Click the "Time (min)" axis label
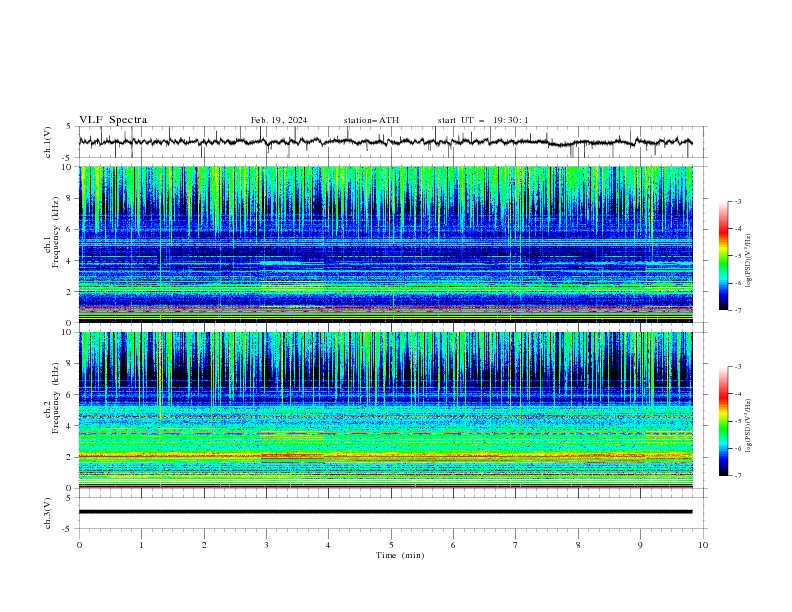Image resolution: width=792 pixels, height=612 pixels. coord(400,555)
